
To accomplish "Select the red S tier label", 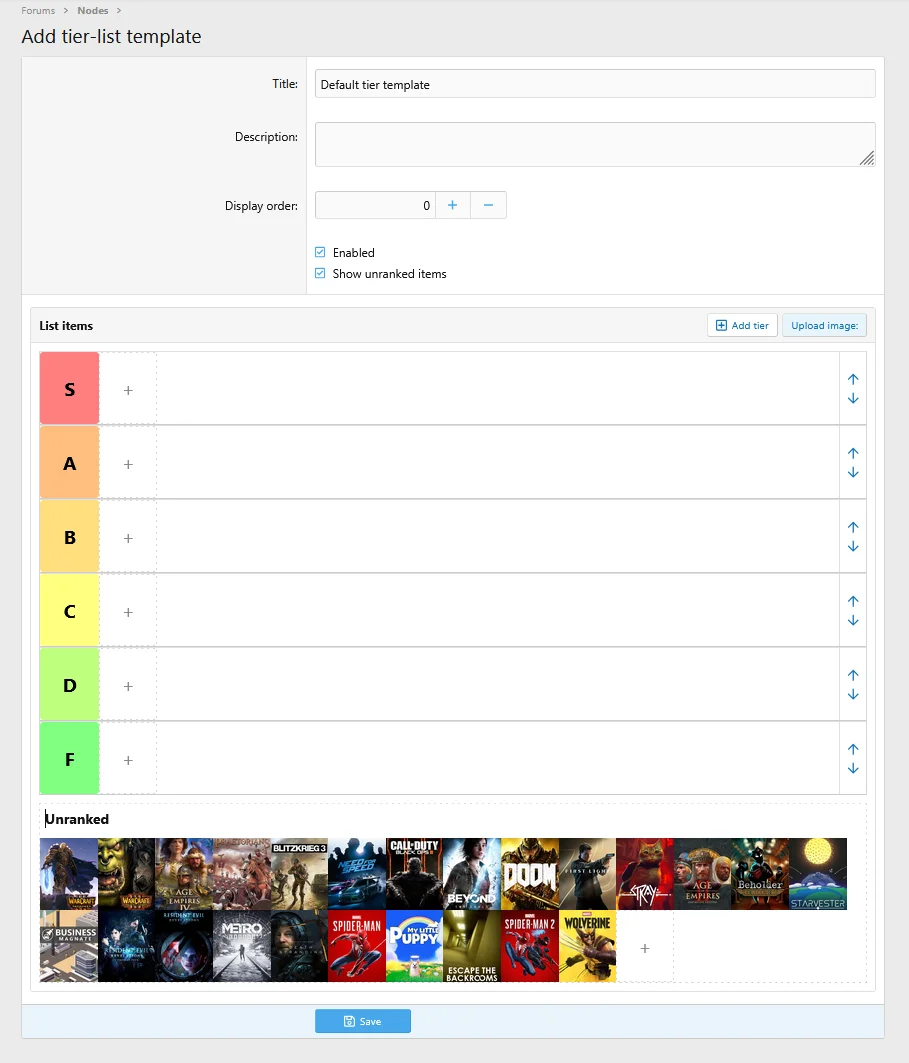I will coord(69,388).
